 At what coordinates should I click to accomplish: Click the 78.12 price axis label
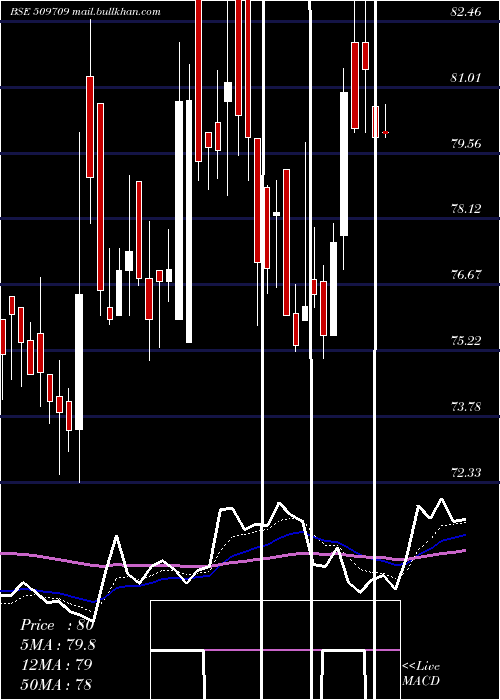tap(466, 209)
